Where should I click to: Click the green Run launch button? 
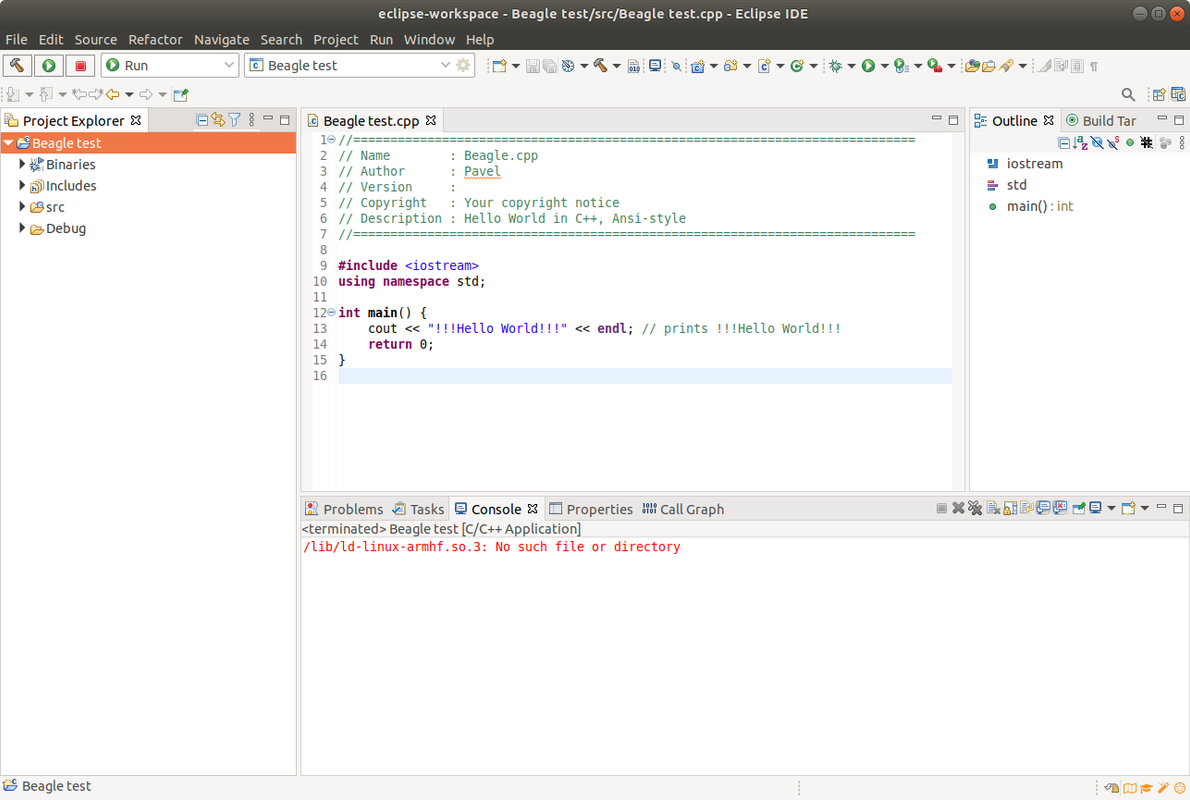click(49, 65)
